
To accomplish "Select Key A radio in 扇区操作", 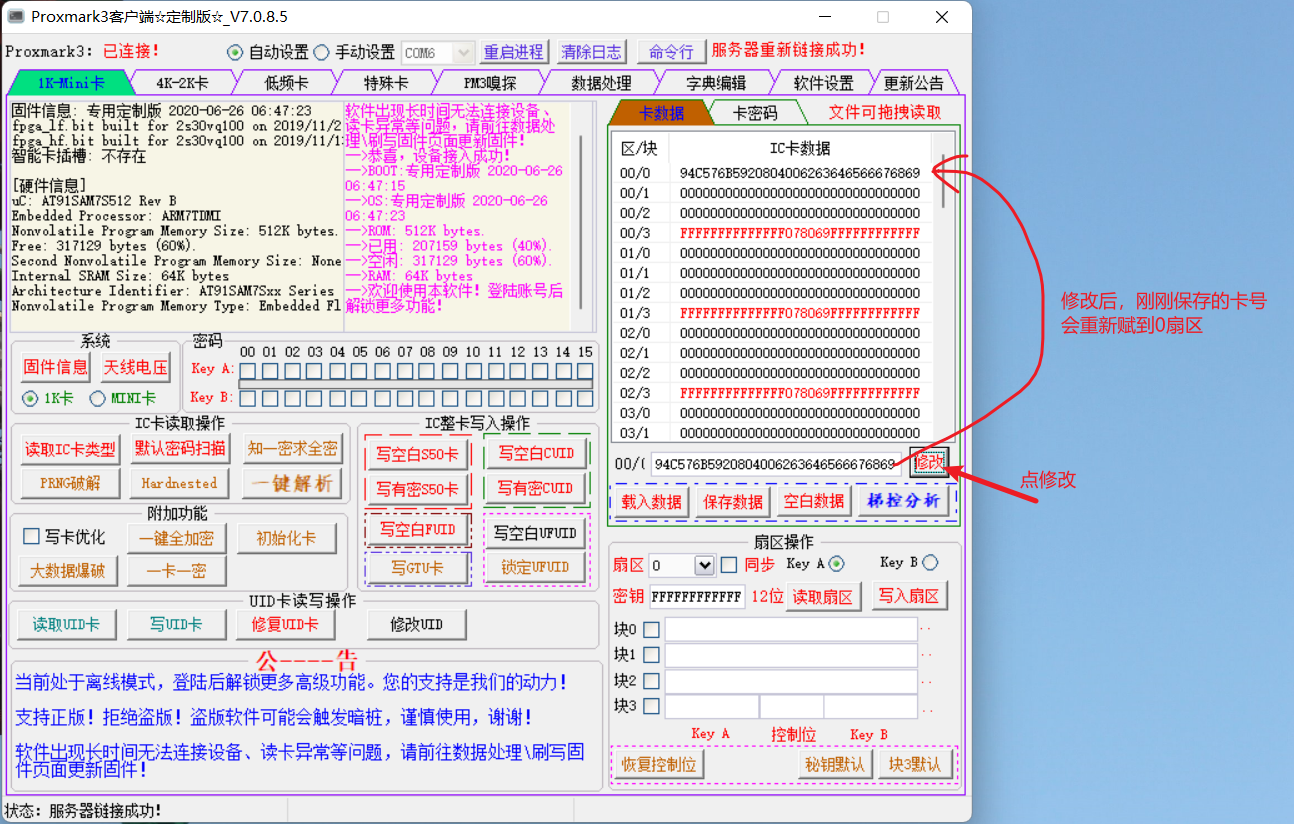I will coord(836,564).
